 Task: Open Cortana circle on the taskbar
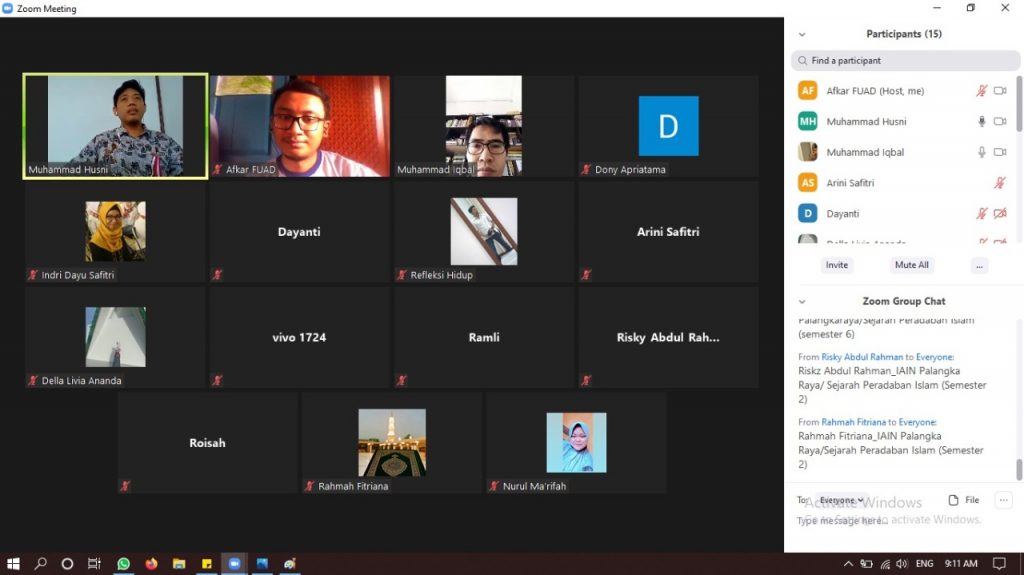67,563
